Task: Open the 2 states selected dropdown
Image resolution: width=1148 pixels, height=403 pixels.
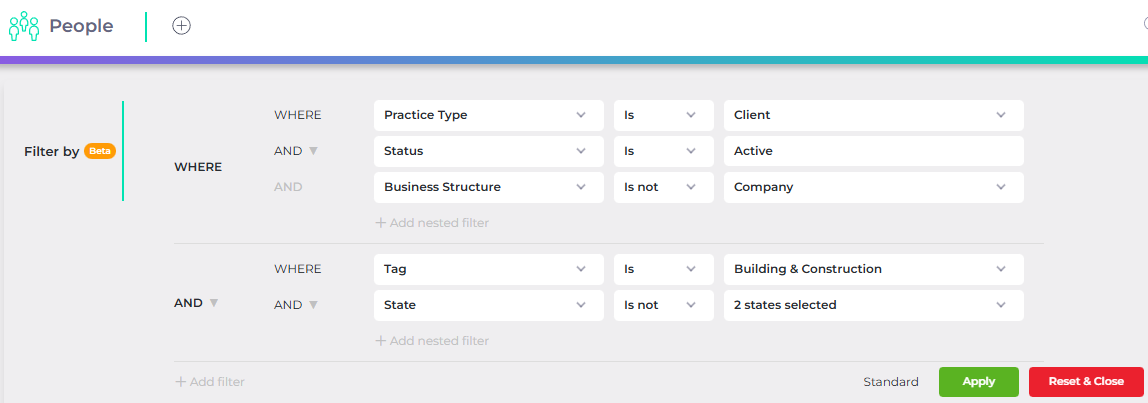Action: click(873, 305)
